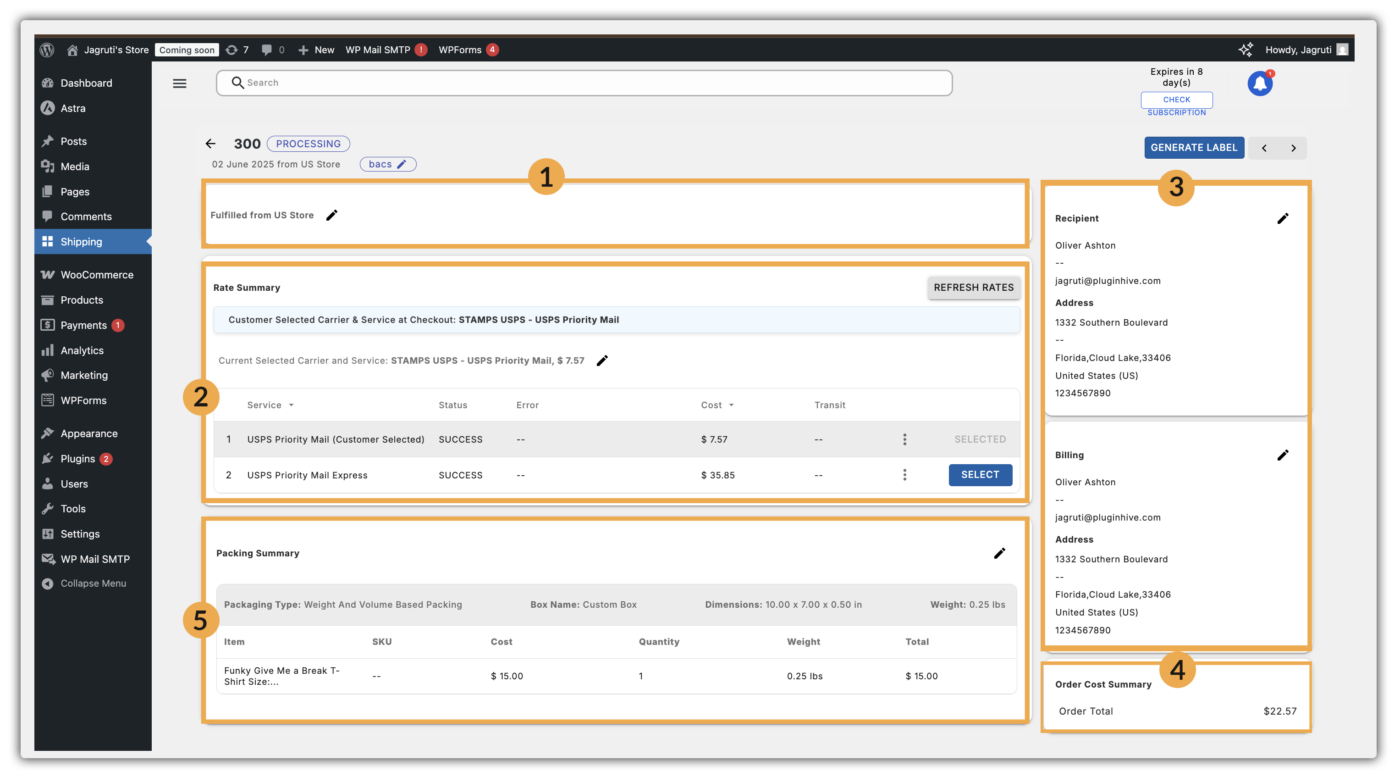Toggle the hamburger menu next to search
The width and height of the screenshot is (1400, 777).
pos(180,83)
